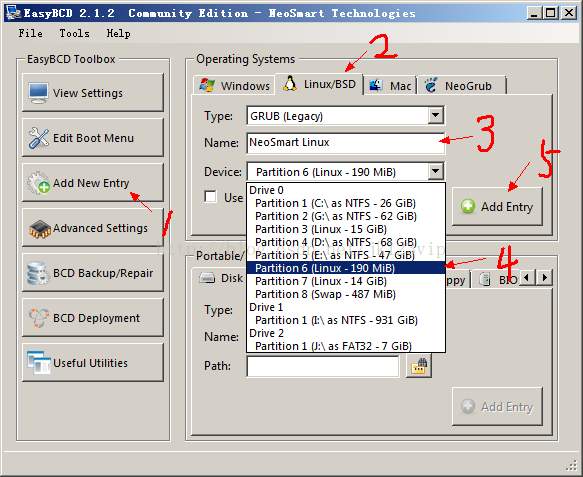
Task: Open the Tools menu
Action: tap(74, 33)
